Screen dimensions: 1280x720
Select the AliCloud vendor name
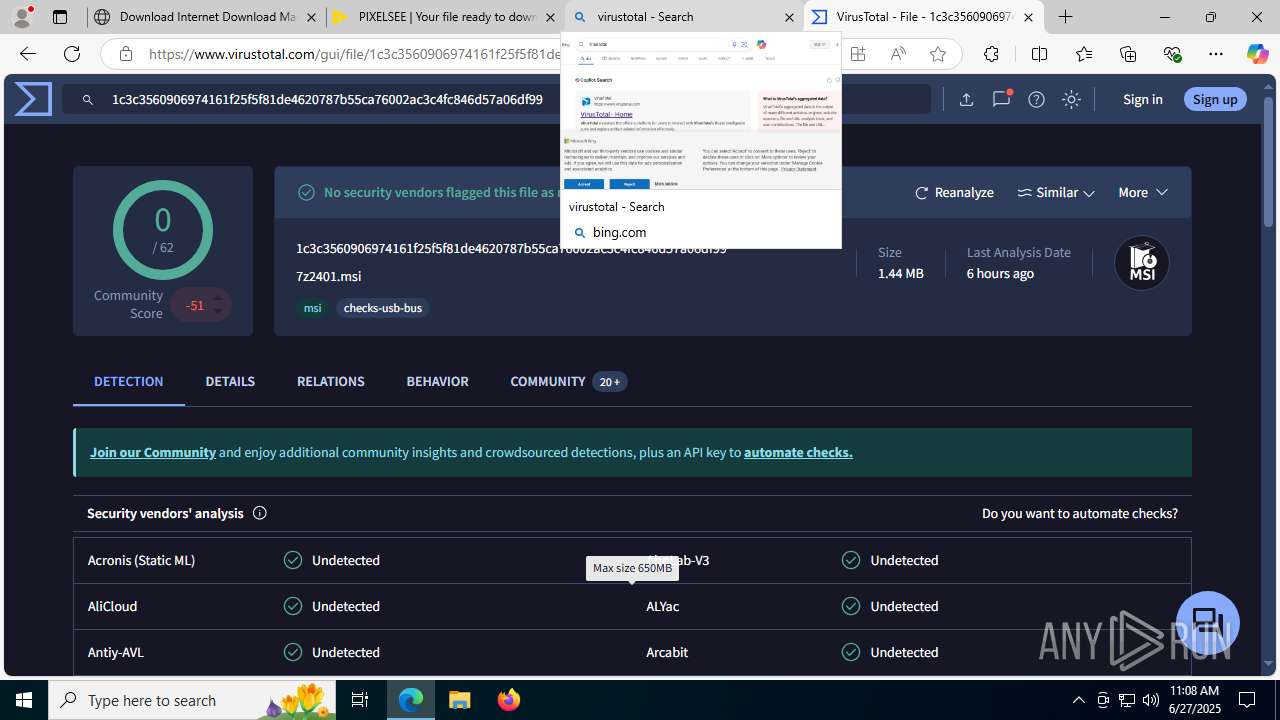point(112,606)
